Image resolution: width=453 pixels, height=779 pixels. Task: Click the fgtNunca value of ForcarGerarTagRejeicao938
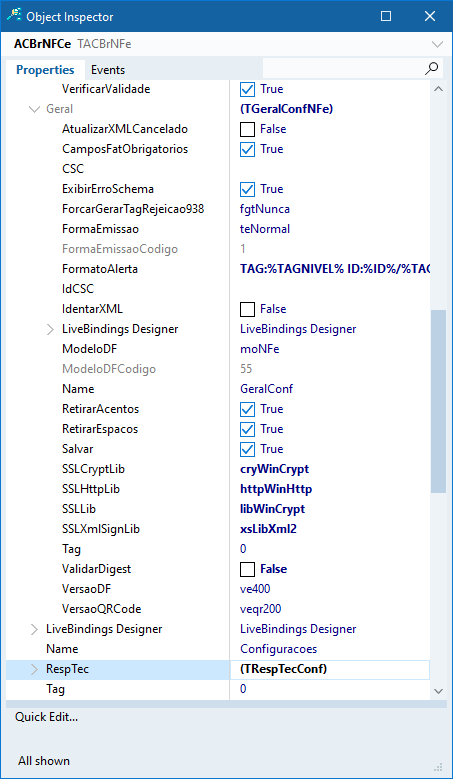point(265,210)
